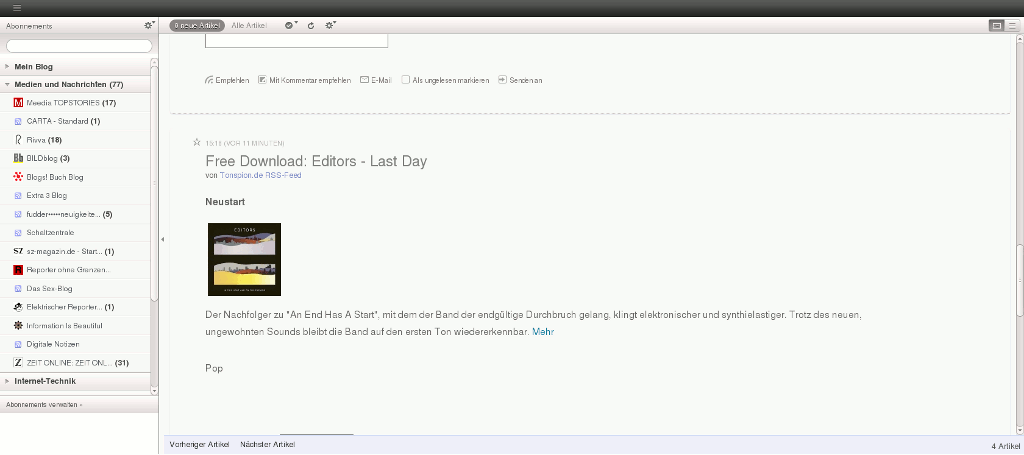Image resolution: width=1024 pixels, height=455 pixels.
Task: Expand the Internet-Technik folder
Action: (x=7, y=381)
